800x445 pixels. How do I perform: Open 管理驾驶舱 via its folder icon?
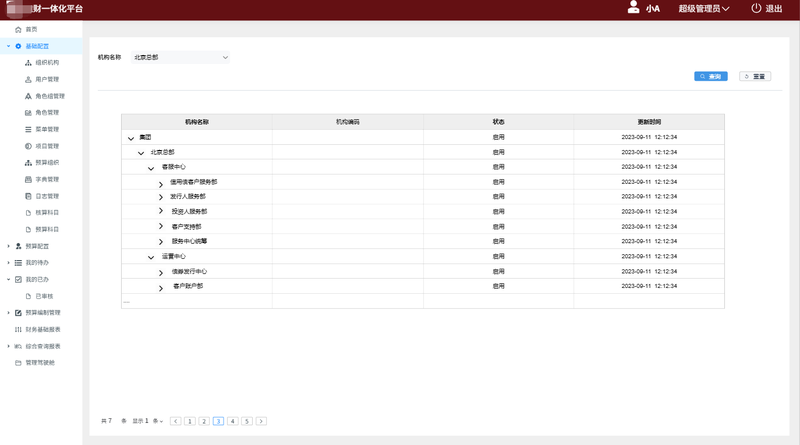[18, 363]
